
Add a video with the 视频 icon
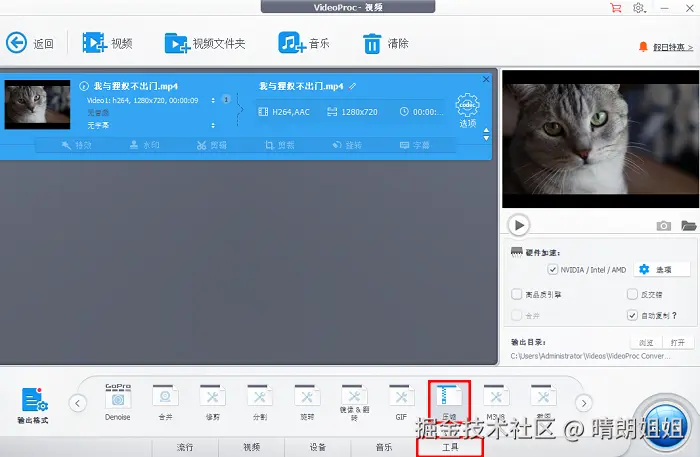pyautogui.click(x=94, y=43)
